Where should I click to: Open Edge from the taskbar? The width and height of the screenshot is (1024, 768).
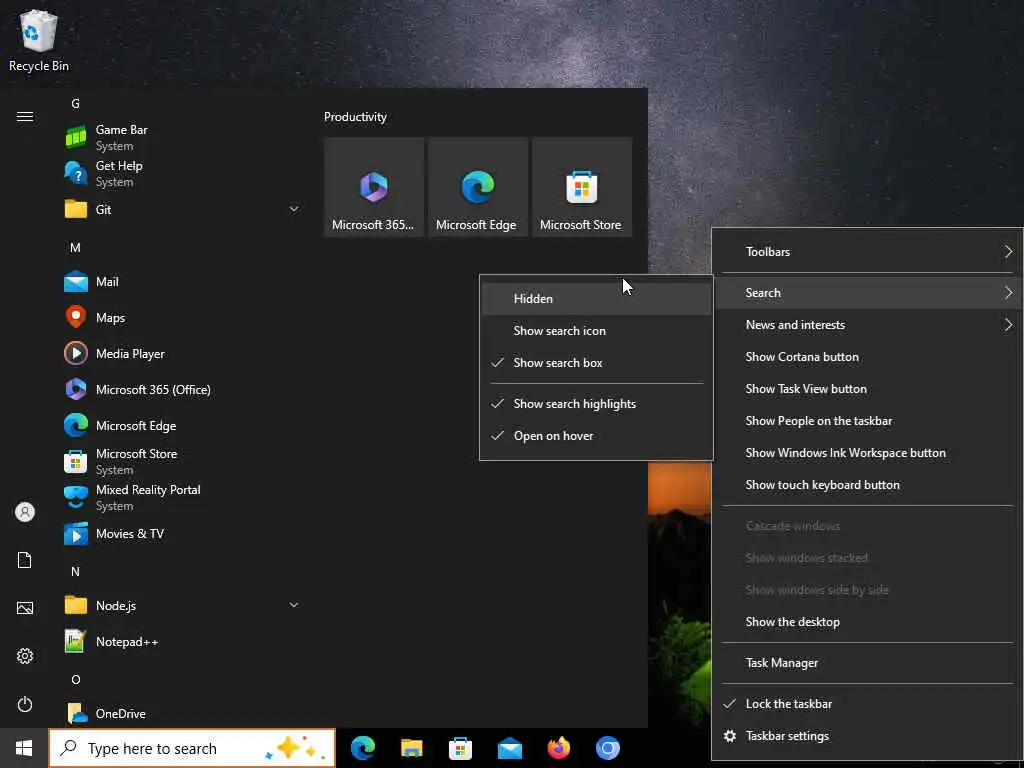point(363,748)
